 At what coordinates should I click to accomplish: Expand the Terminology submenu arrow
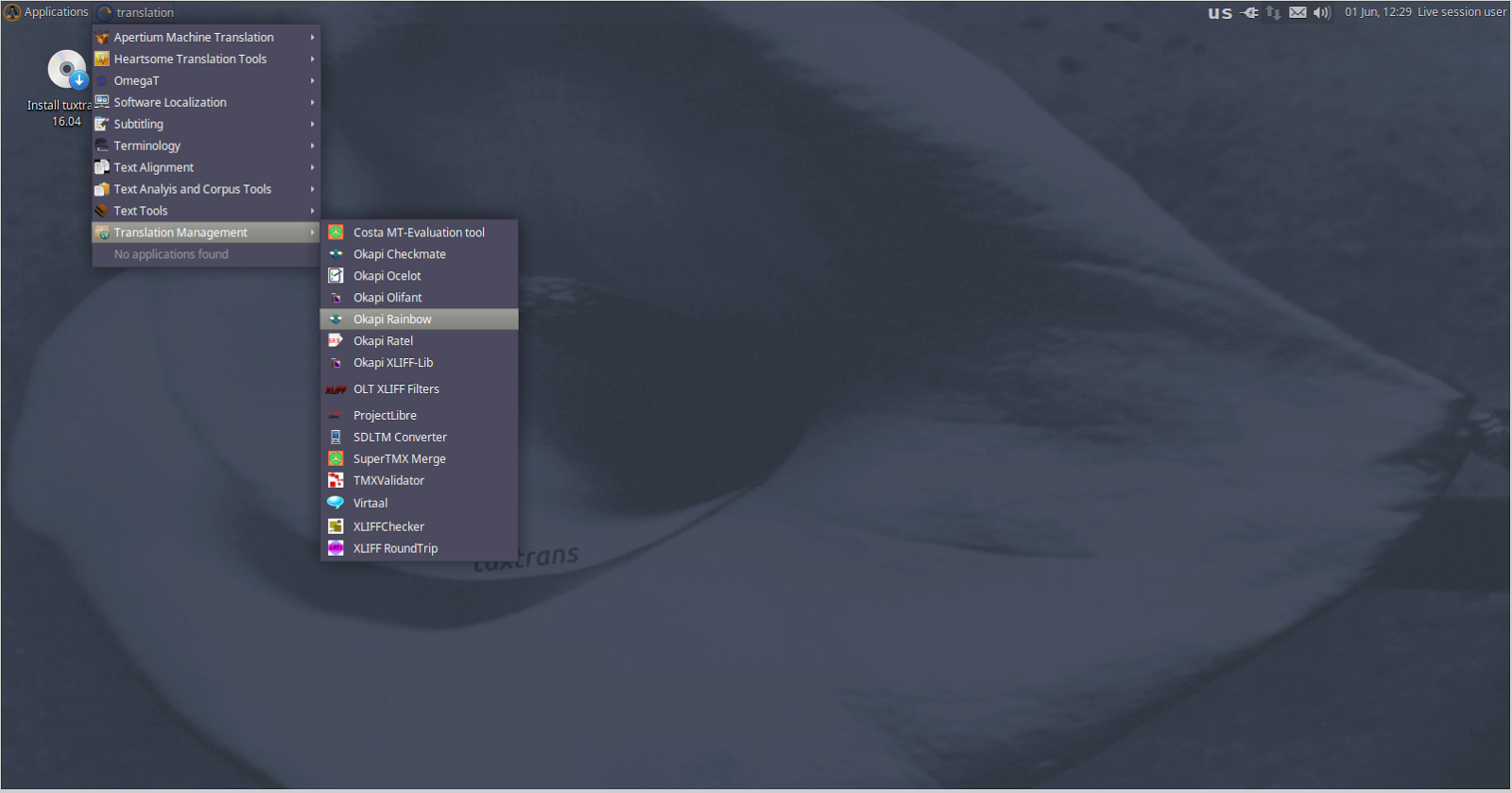[312, 146]
